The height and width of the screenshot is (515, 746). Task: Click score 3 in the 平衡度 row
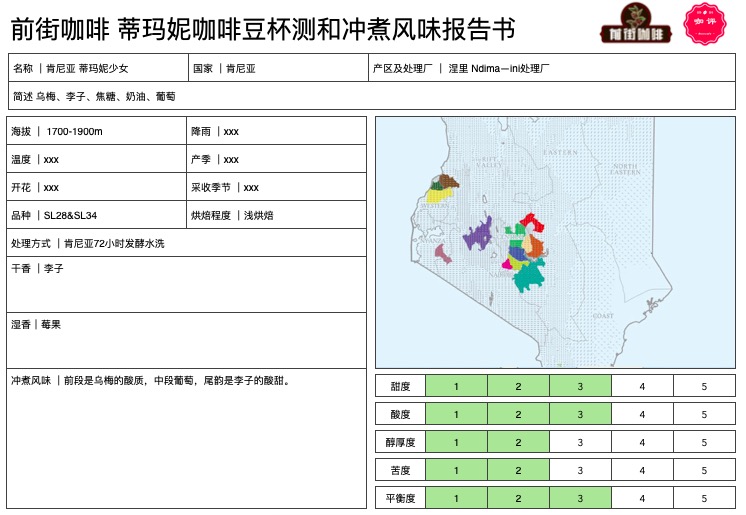click(580, 498)
